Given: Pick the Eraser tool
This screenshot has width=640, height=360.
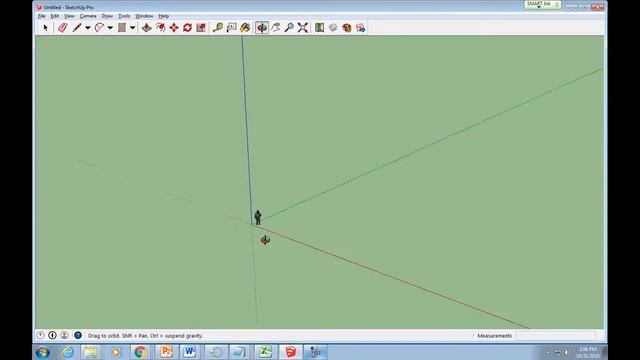Looking at the screenshot, I should 62,27.
